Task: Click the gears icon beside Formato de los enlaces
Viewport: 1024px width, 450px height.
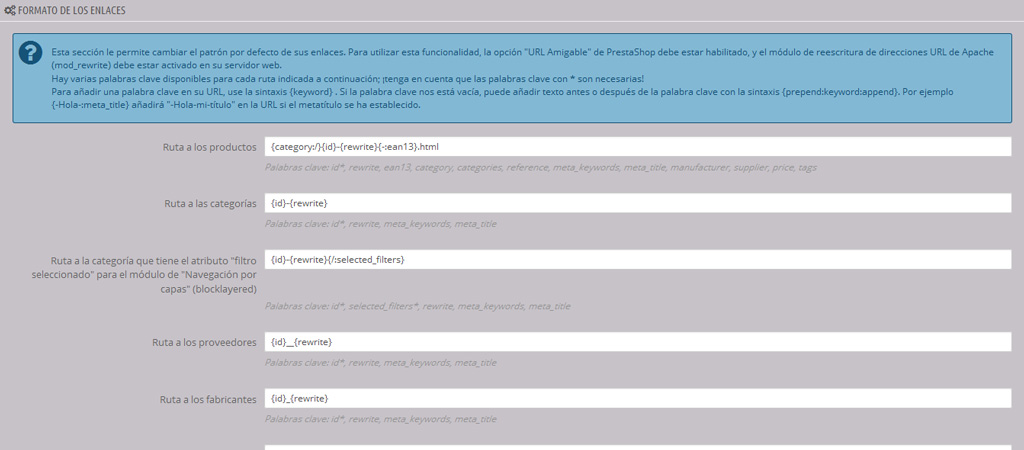Action: (10, 10)
